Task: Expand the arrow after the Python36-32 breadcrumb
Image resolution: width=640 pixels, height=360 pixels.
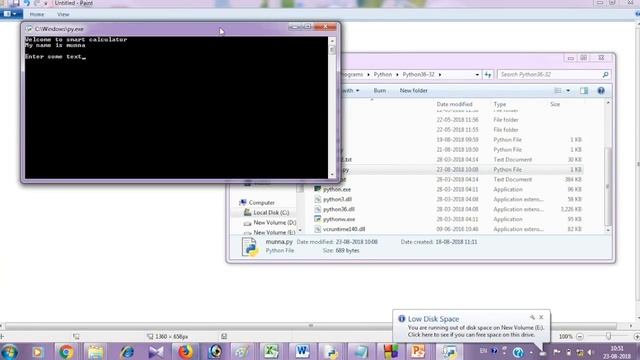Action: (x=440, y=75)
